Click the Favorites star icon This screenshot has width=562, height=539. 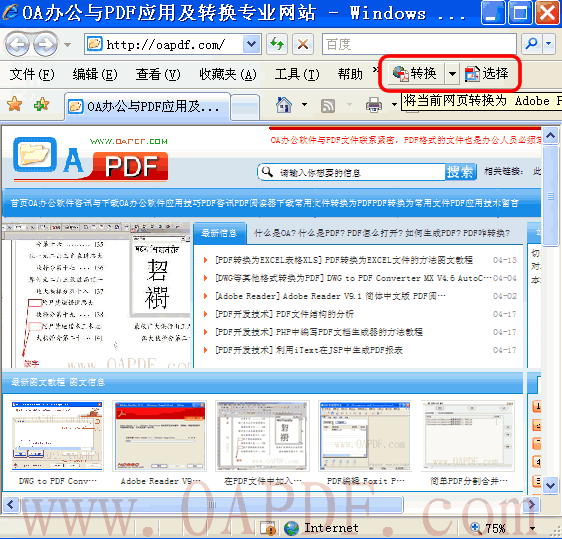(15, 105)
